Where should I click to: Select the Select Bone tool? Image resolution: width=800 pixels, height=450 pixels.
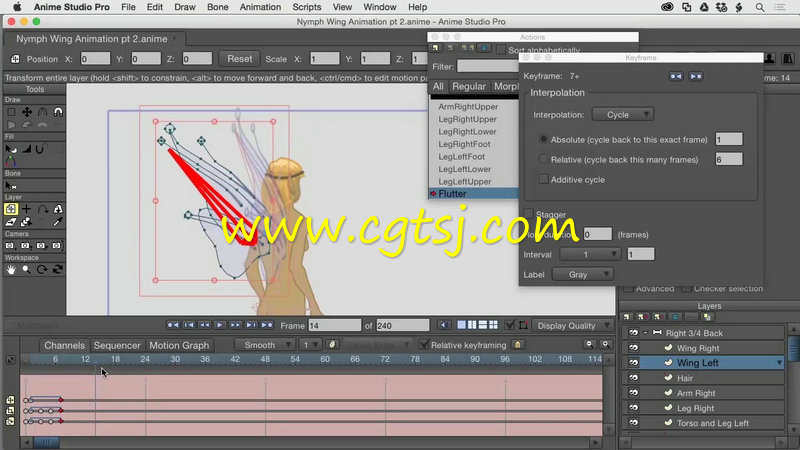pos(11,186)
